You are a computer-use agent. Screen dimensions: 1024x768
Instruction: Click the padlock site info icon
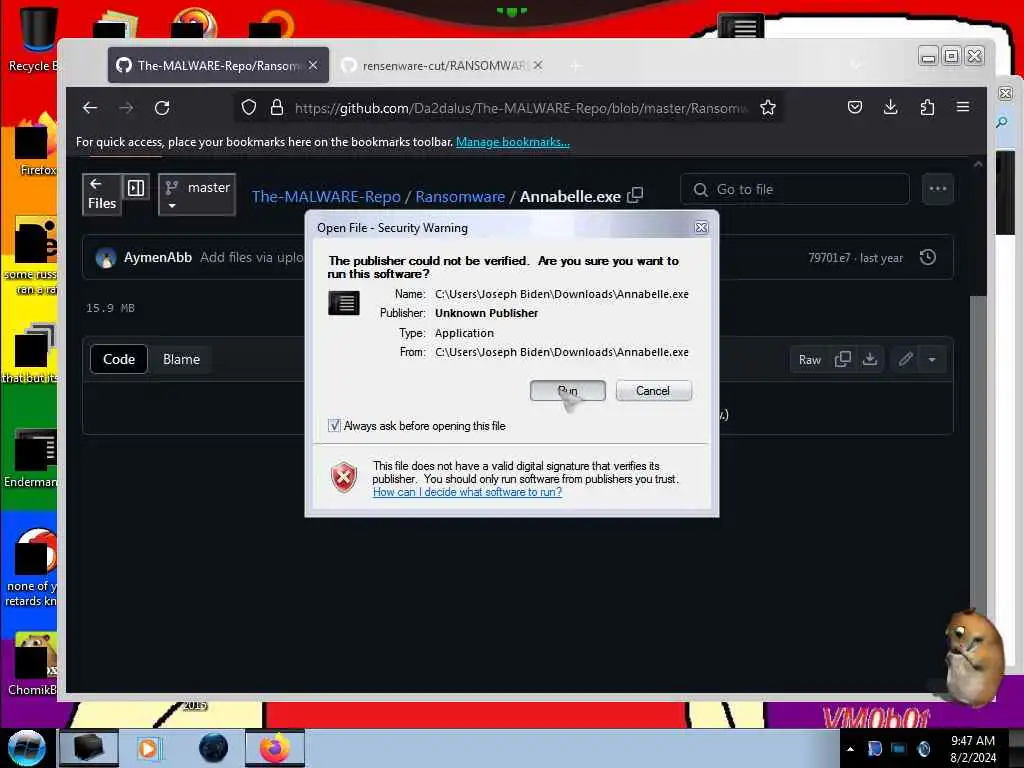(x=277, y=108)
